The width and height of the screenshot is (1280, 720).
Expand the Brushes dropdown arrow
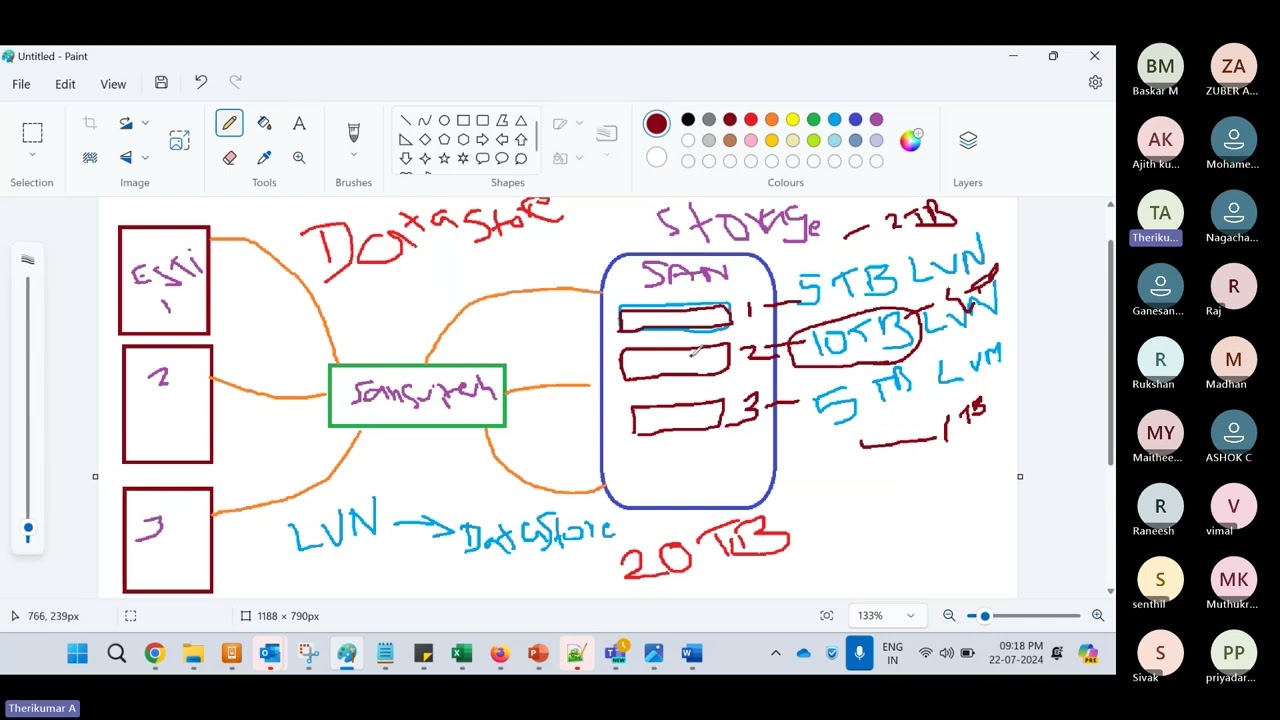pos(353,156)
